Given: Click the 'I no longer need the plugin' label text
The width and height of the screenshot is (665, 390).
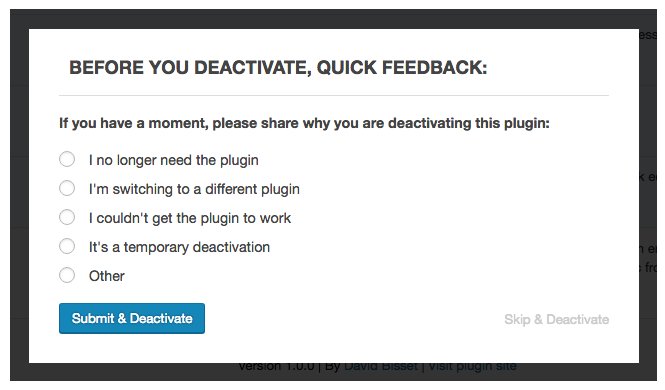Looking at the screenshot, I should (x=173, y=160).
